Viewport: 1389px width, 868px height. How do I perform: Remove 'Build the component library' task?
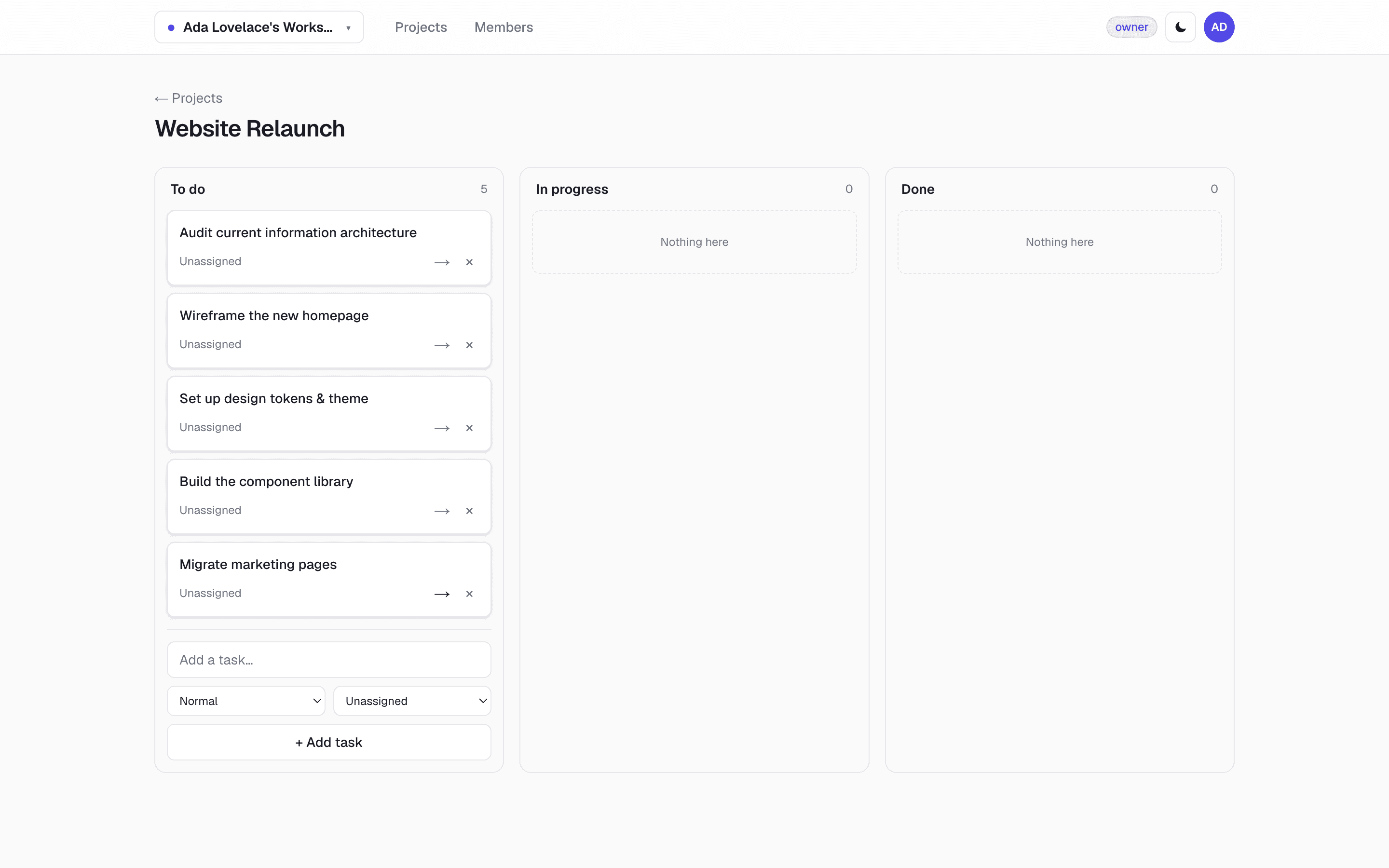point(469,511)
